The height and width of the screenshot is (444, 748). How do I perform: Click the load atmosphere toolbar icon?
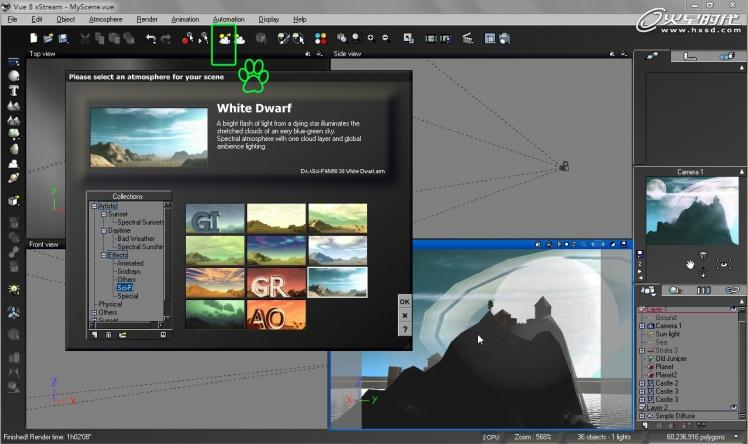(x=224, y=38)
